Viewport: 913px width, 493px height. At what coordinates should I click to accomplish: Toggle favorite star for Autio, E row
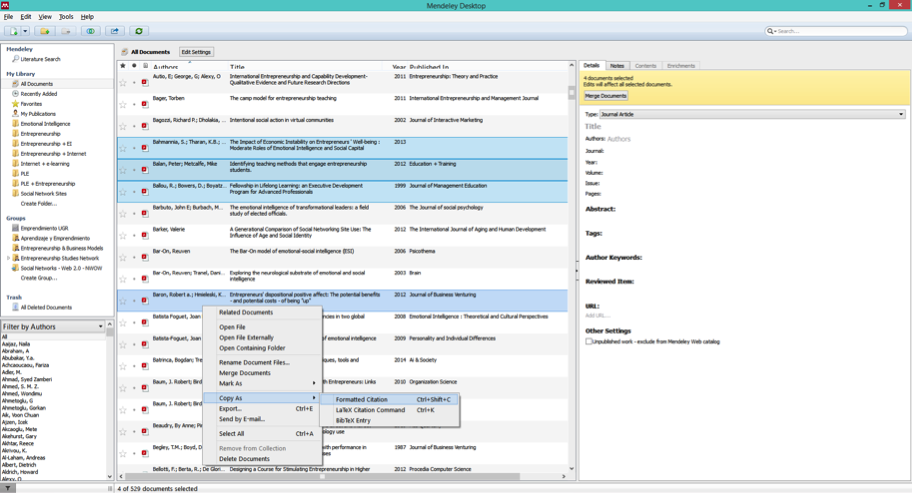[123, 83]
